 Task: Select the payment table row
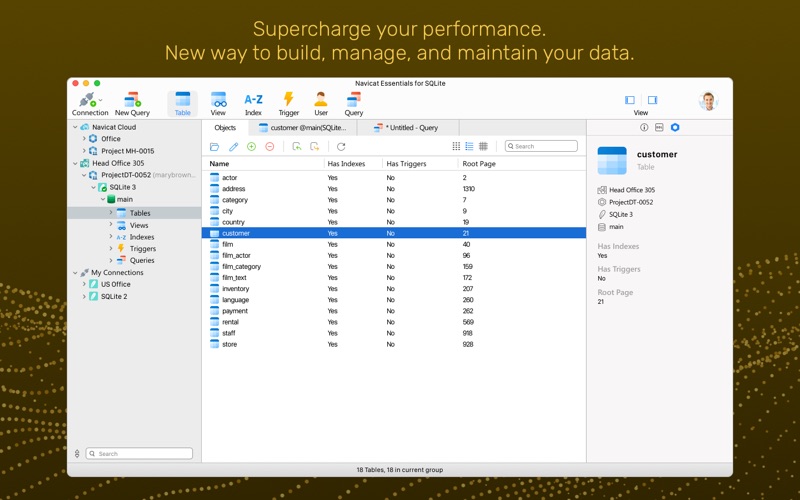394,311
